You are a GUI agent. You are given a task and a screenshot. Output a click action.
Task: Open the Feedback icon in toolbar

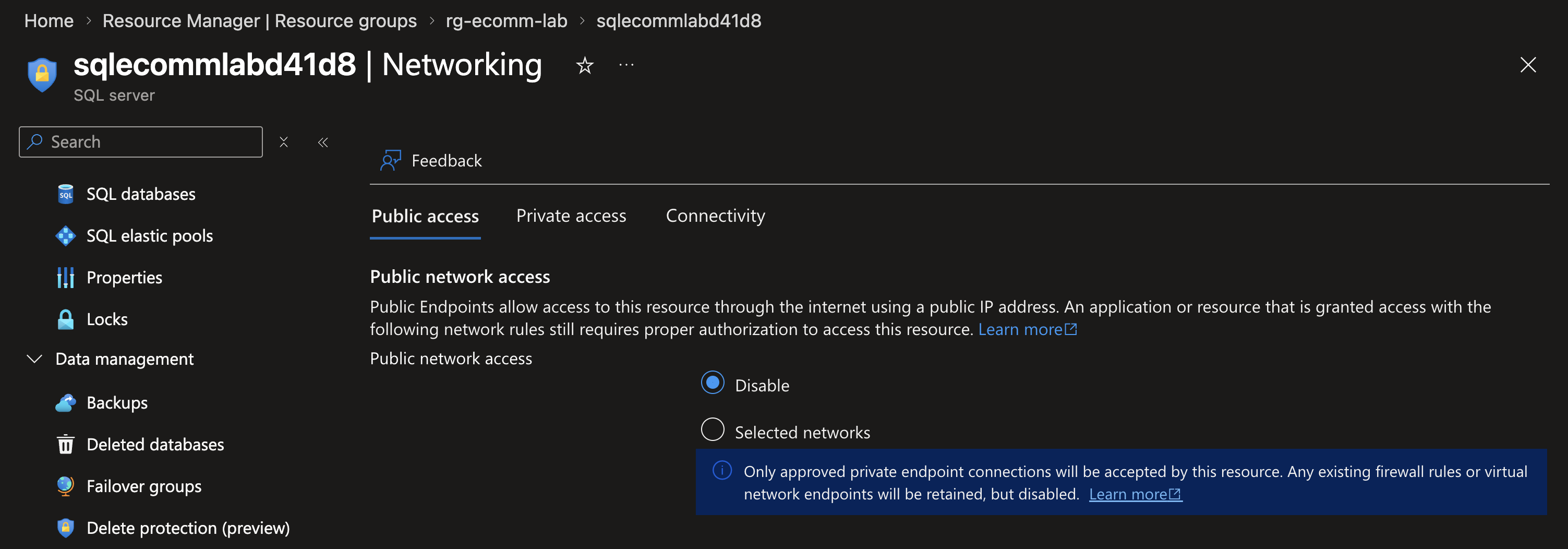(x=391, y=161)
